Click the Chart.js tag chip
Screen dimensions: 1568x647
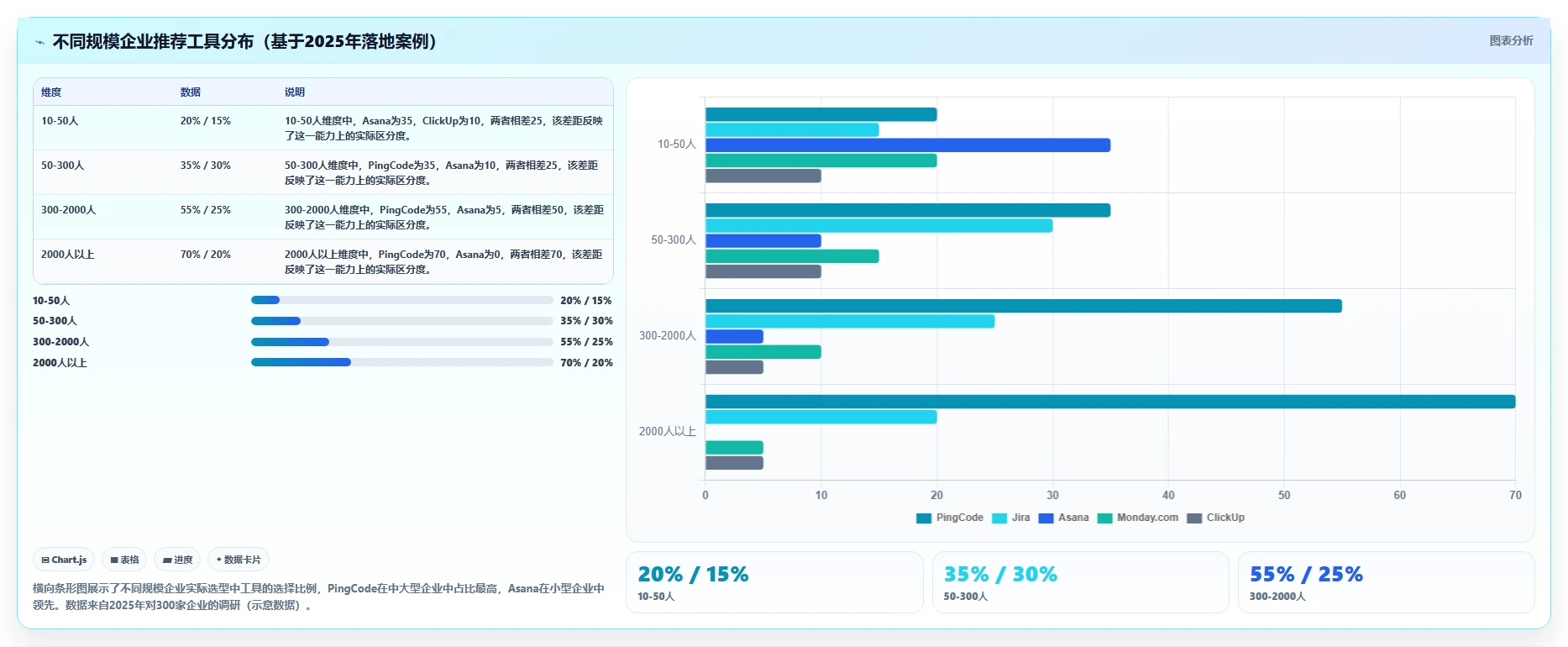coord(64,560)
